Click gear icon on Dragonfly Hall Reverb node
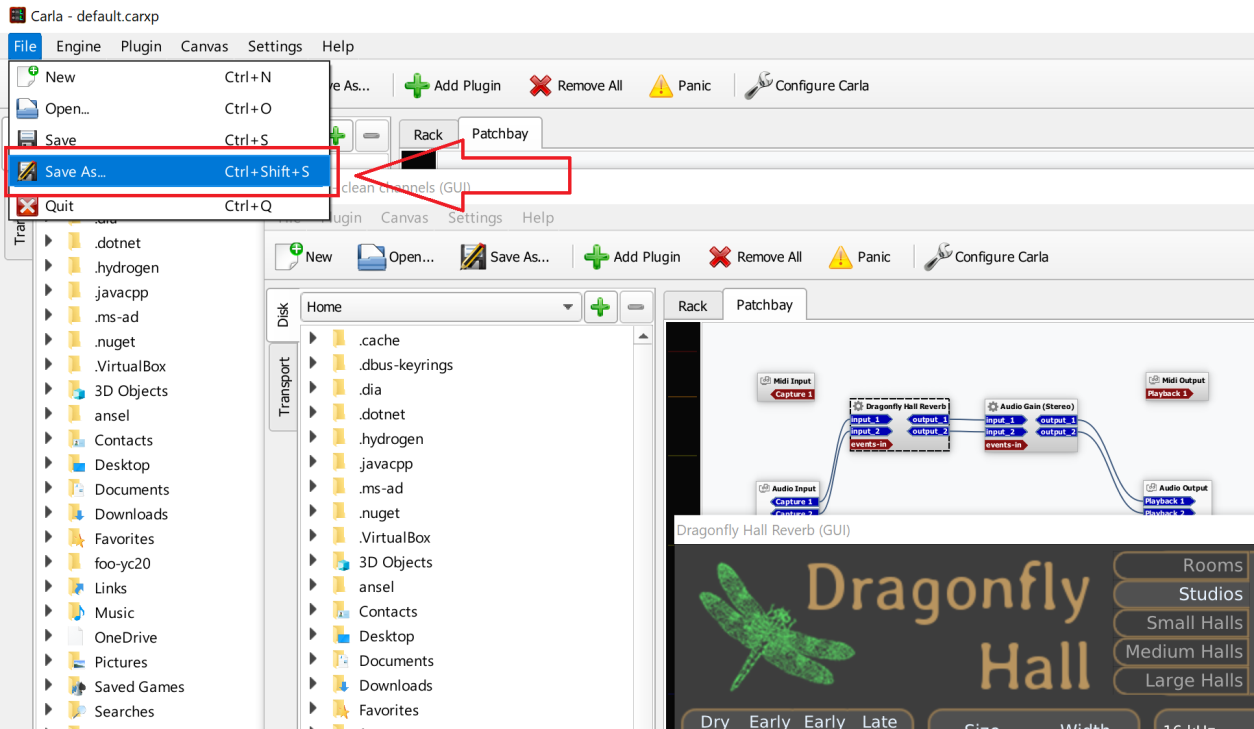This screenshot has height=729, width=1254. [858, 407]
